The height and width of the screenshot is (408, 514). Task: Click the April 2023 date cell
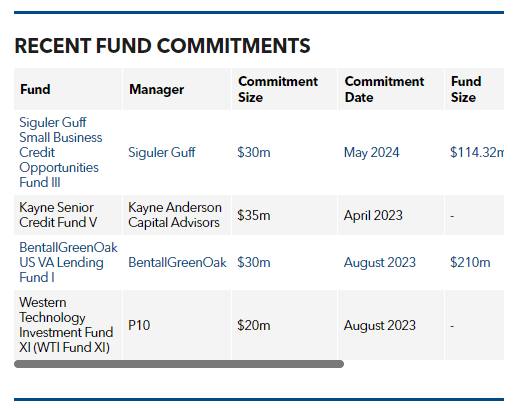[x=391, y=215]
